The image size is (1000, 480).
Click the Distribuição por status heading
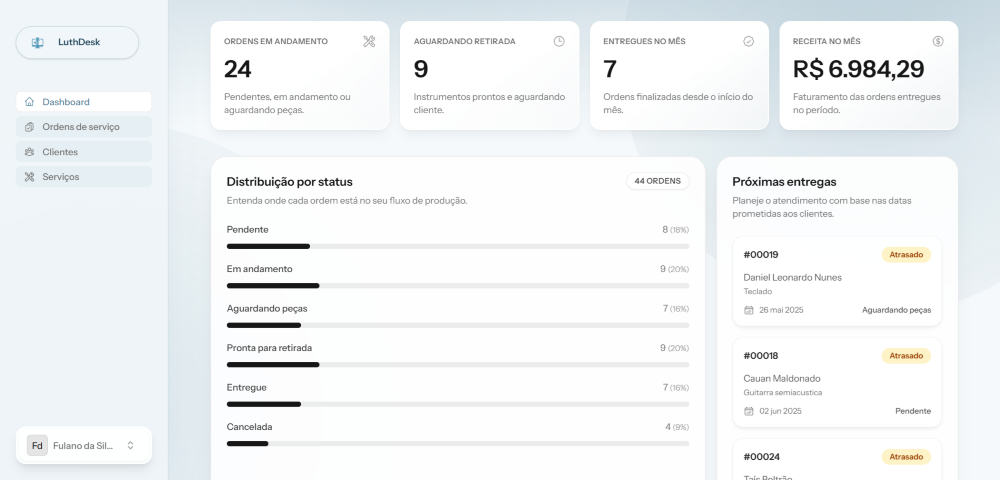coord(290,182)
